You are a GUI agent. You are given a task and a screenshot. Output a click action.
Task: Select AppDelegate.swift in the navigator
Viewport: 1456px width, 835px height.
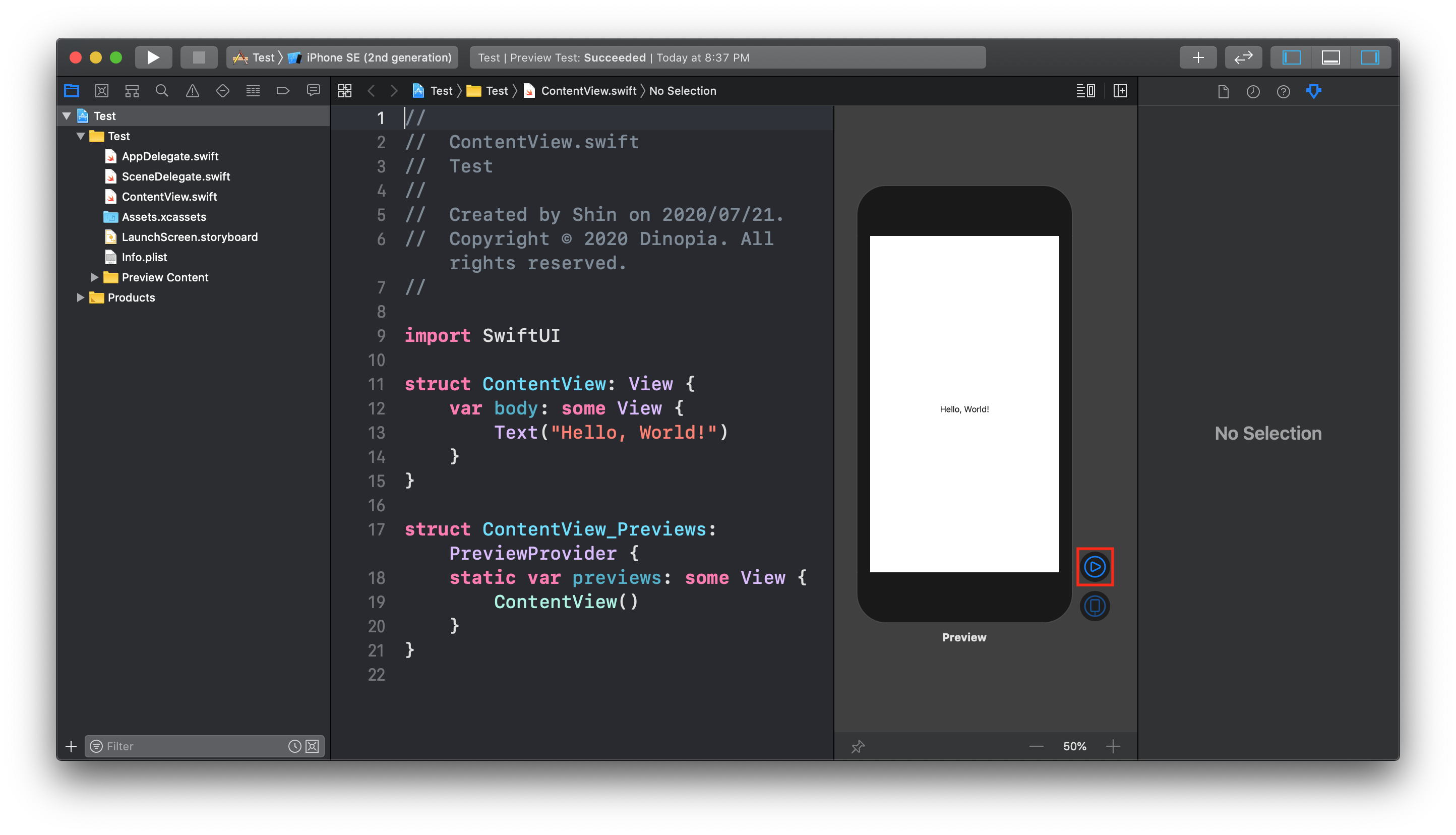point(170,156)
